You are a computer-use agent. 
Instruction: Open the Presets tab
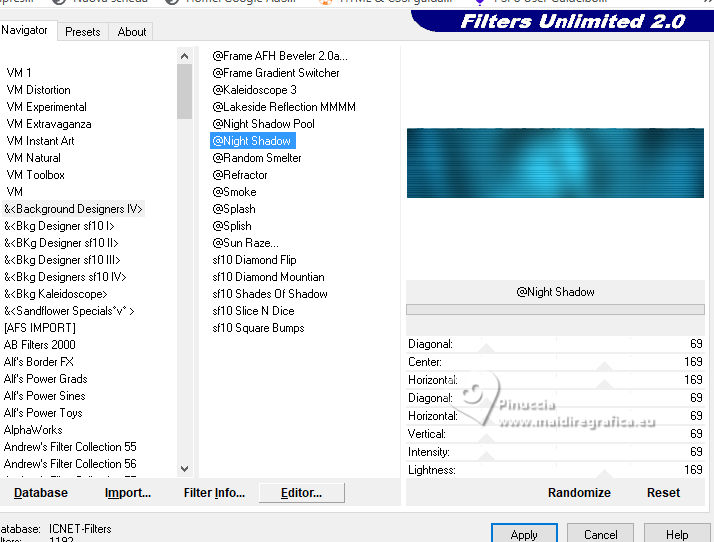coord(82,32)
